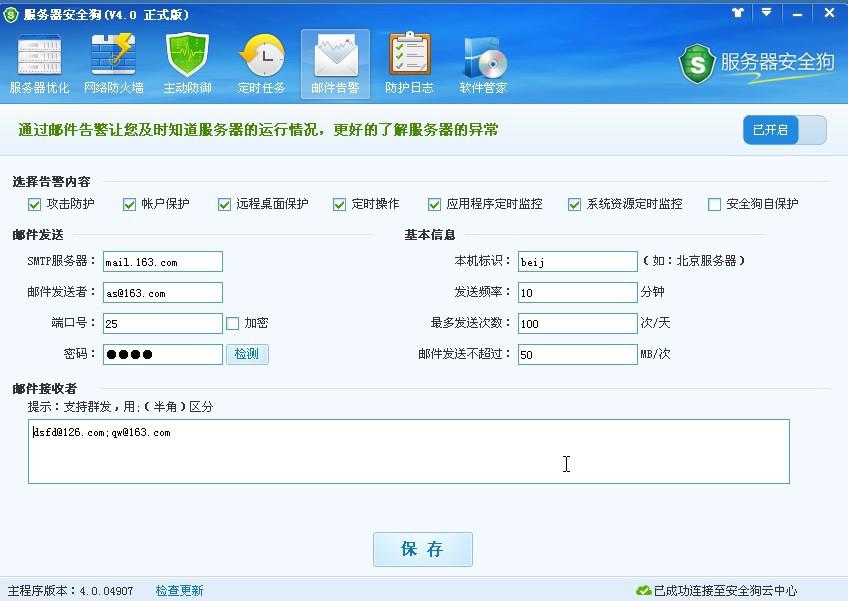Uncheck 系统资源定时监控 alert content

tap(575, 203)
